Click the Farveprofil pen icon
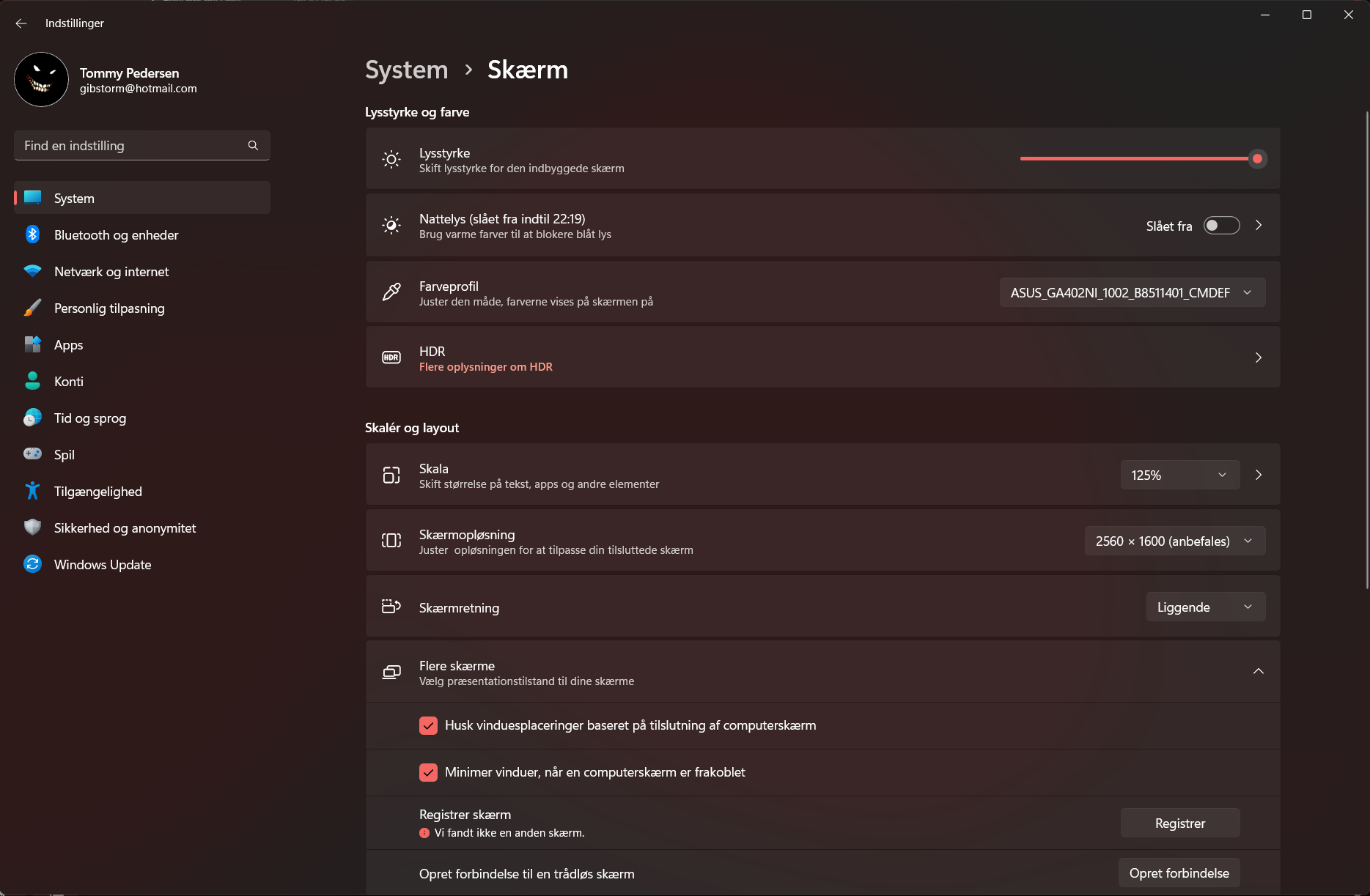The height and width of the screenshot is (896, 1370). click(x=391, y=292)
